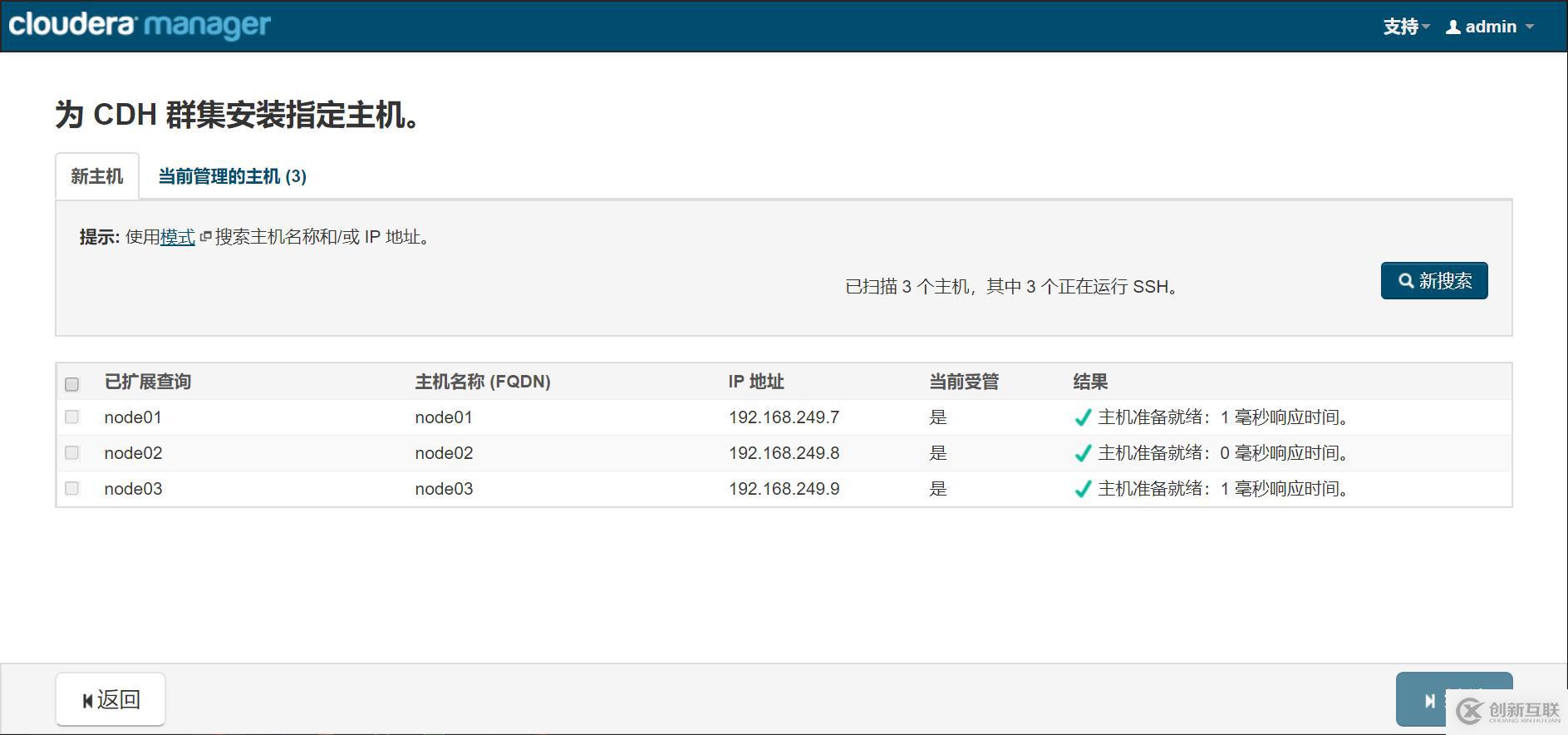Click node01 in the 已扩展查询 column
This screenshot has width=1568, height=735.
(133, 417)
